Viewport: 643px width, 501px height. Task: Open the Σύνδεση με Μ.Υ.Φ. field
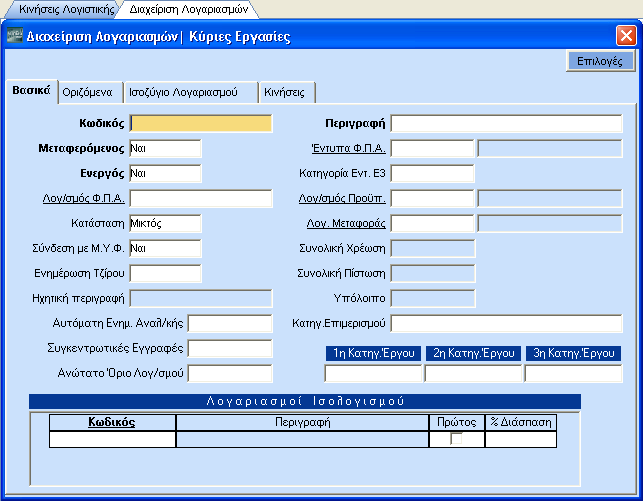click(x=165, y=248)
